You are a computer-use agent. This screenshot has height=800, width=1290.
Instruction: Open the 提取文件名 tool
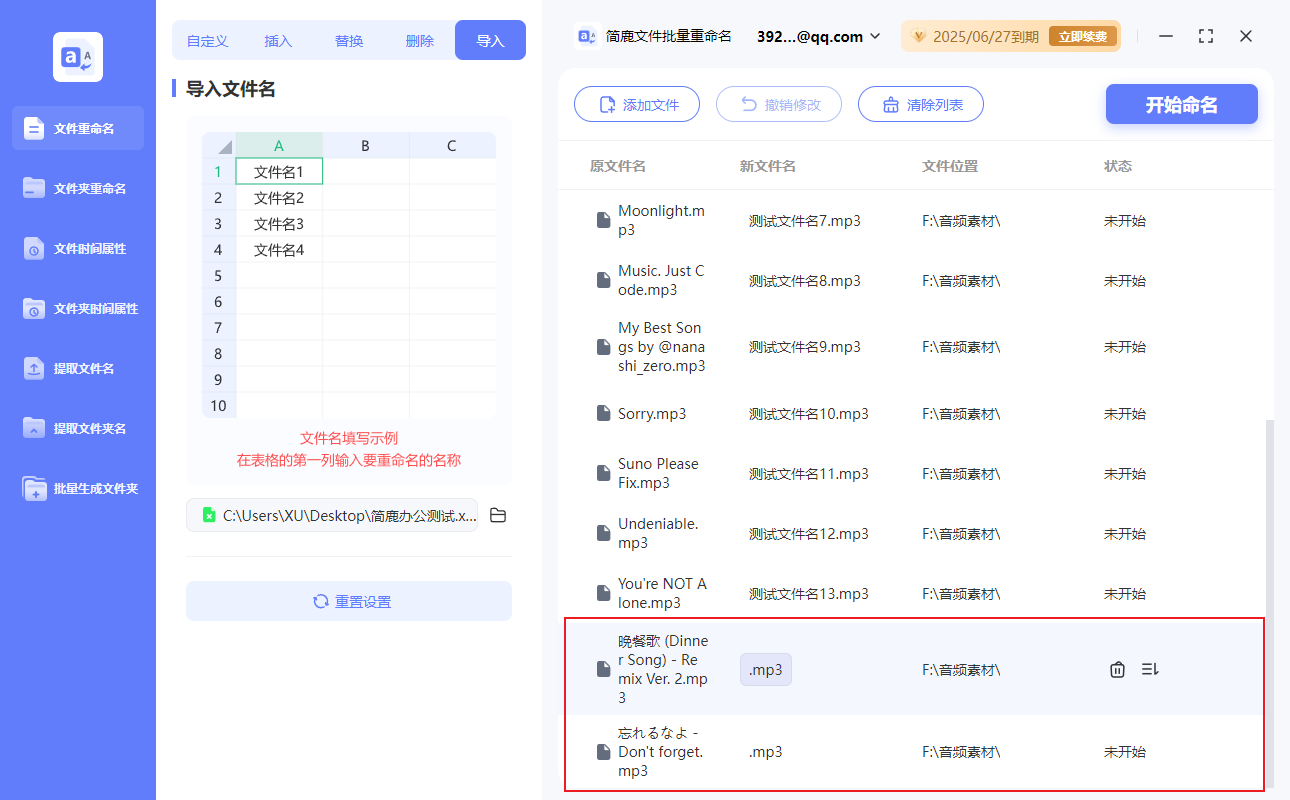(77, 368)
